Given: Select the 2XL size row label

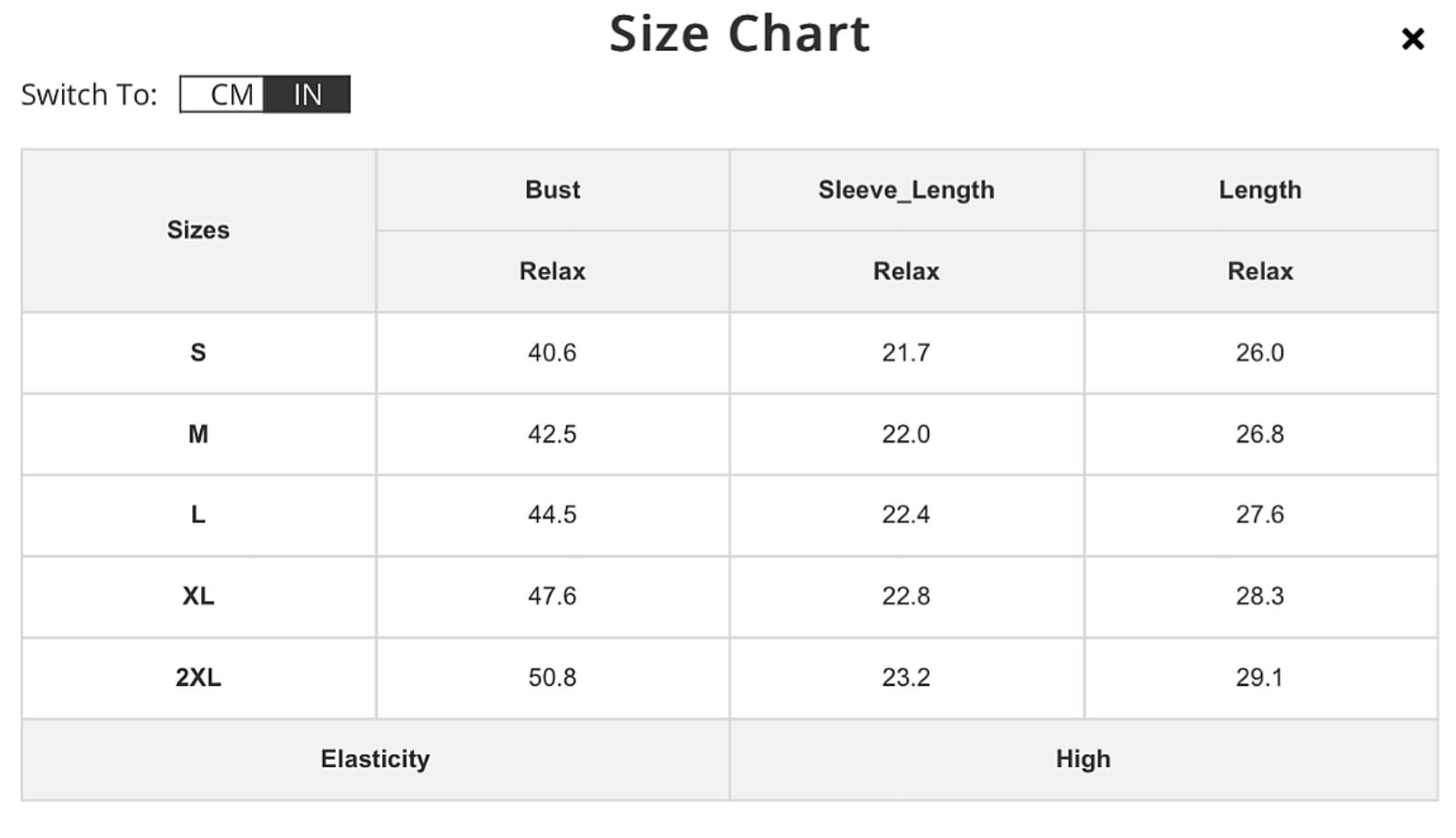Looking at the screenshot, I should (198, 678).
